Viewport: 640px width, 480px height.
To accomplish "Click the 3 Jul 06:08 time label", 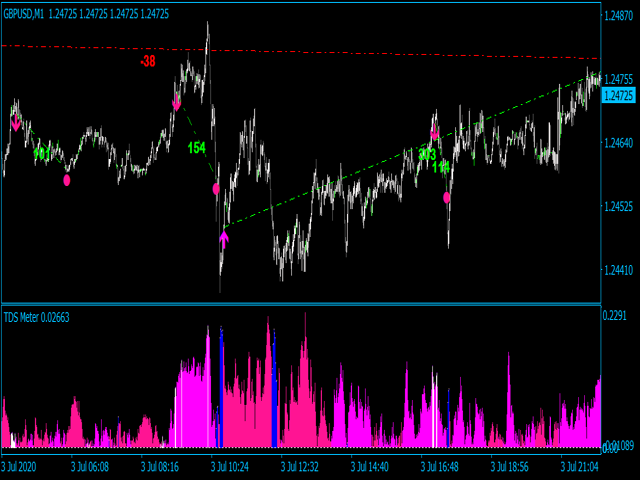I will pyautogui.click(x=90, y=467).
